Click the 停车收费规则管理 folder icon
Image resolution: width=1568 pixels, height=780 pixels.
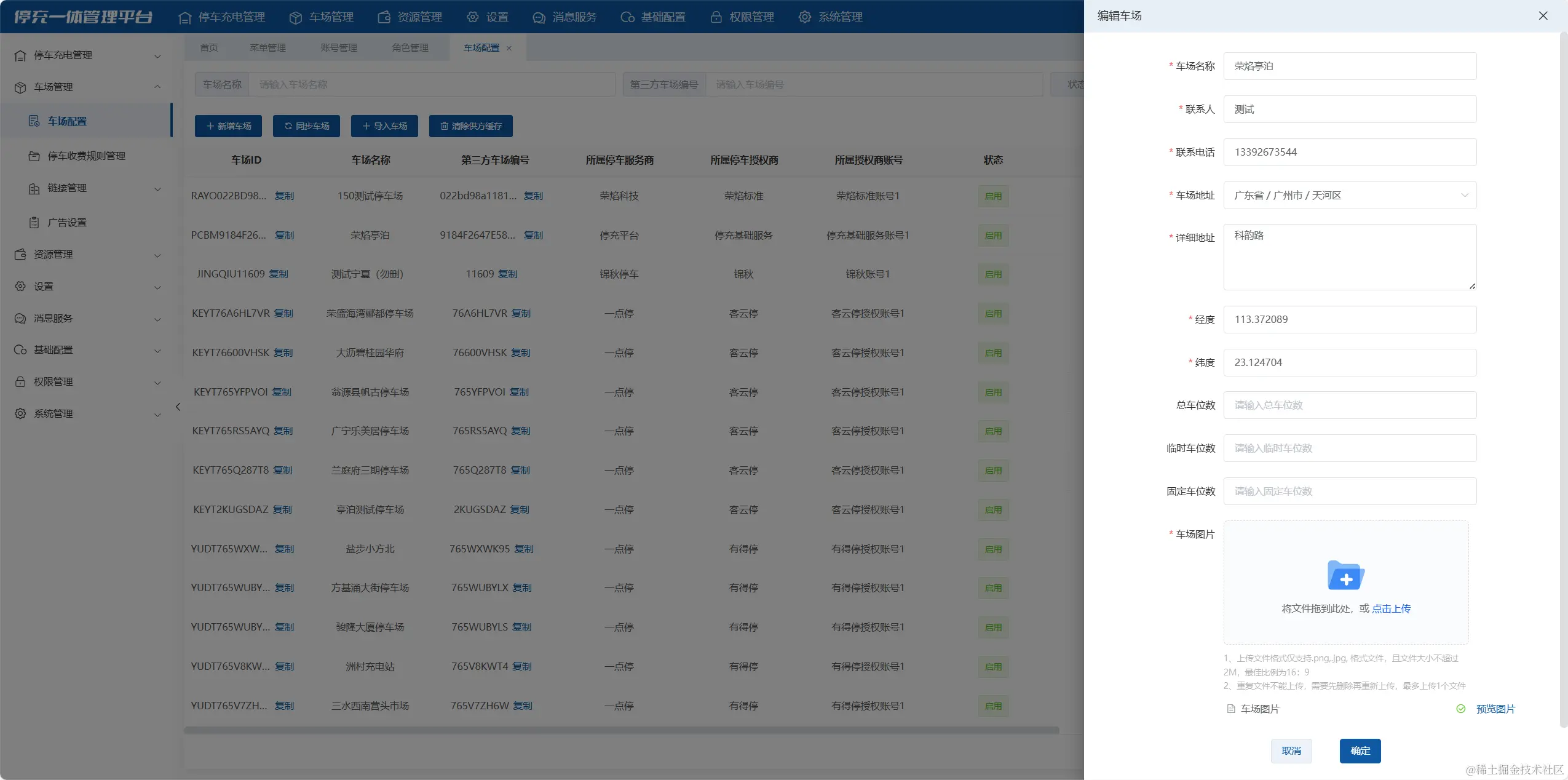pyautogui.click(x=34, y=156)
